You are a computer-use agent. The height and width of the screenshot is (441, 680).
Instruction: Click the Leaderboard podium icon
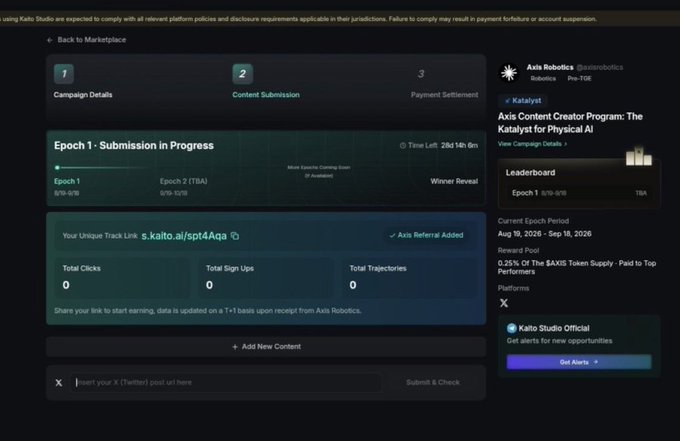click(x=638, y=156)
